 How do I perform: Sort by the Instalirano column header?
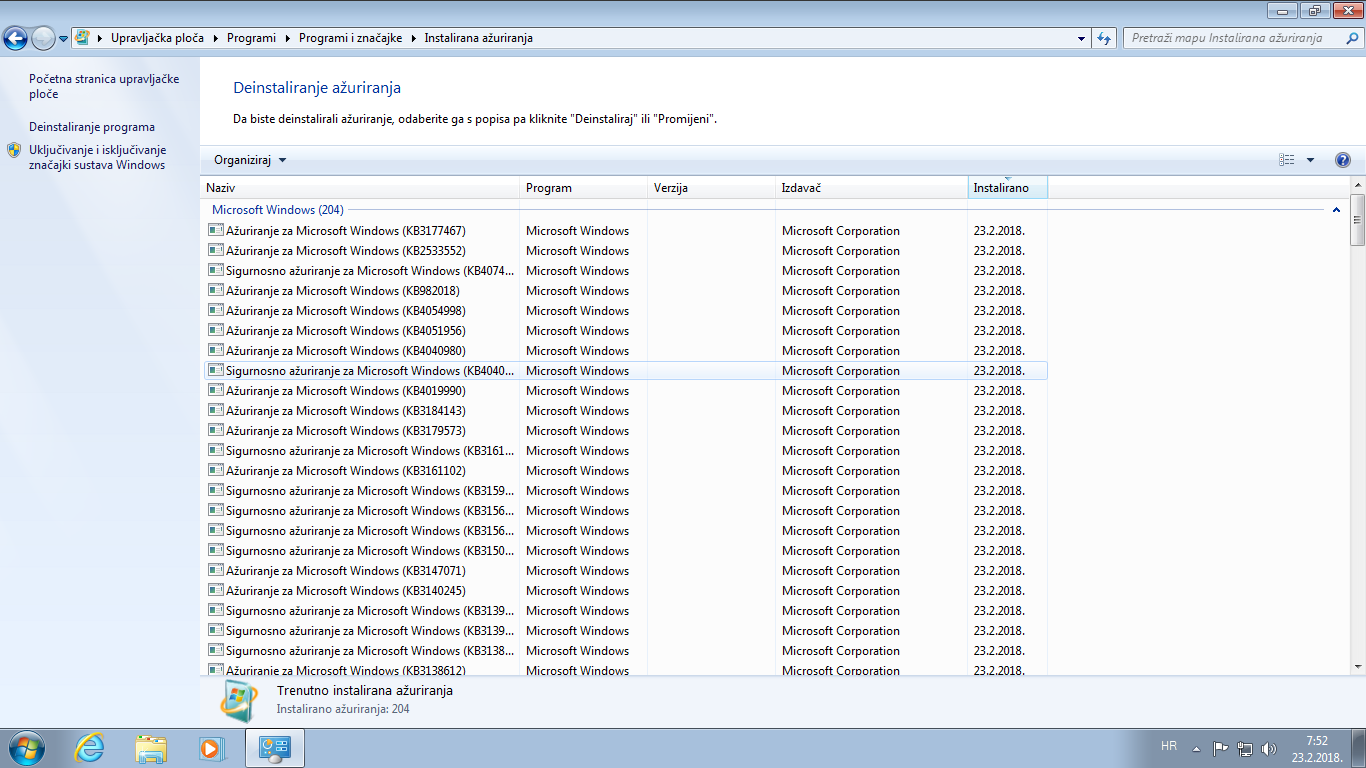point(1008,188)
